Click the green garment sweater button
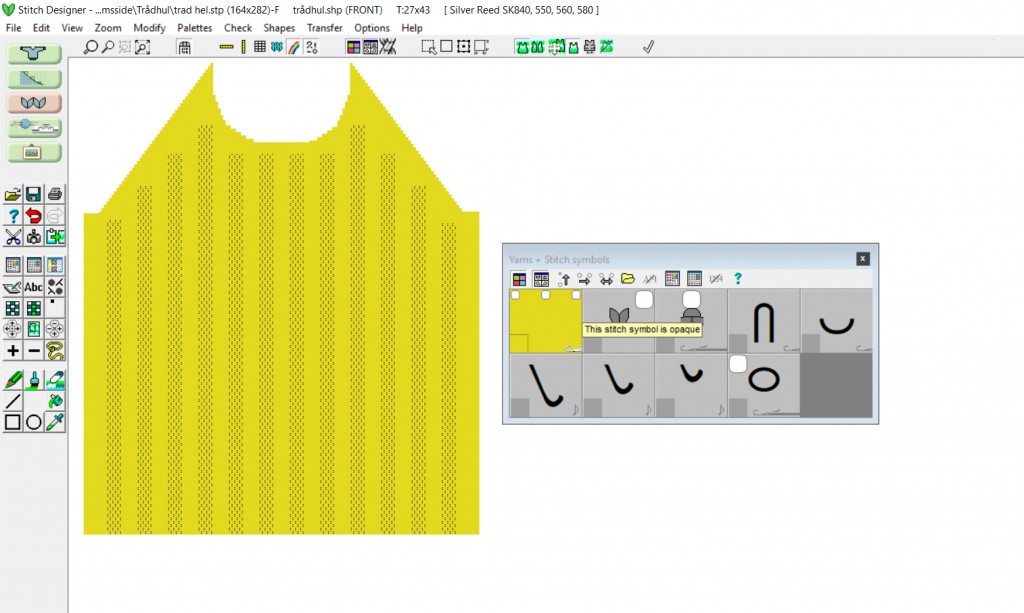Viewport: 1024px width, 613px height. coord(35,54)
